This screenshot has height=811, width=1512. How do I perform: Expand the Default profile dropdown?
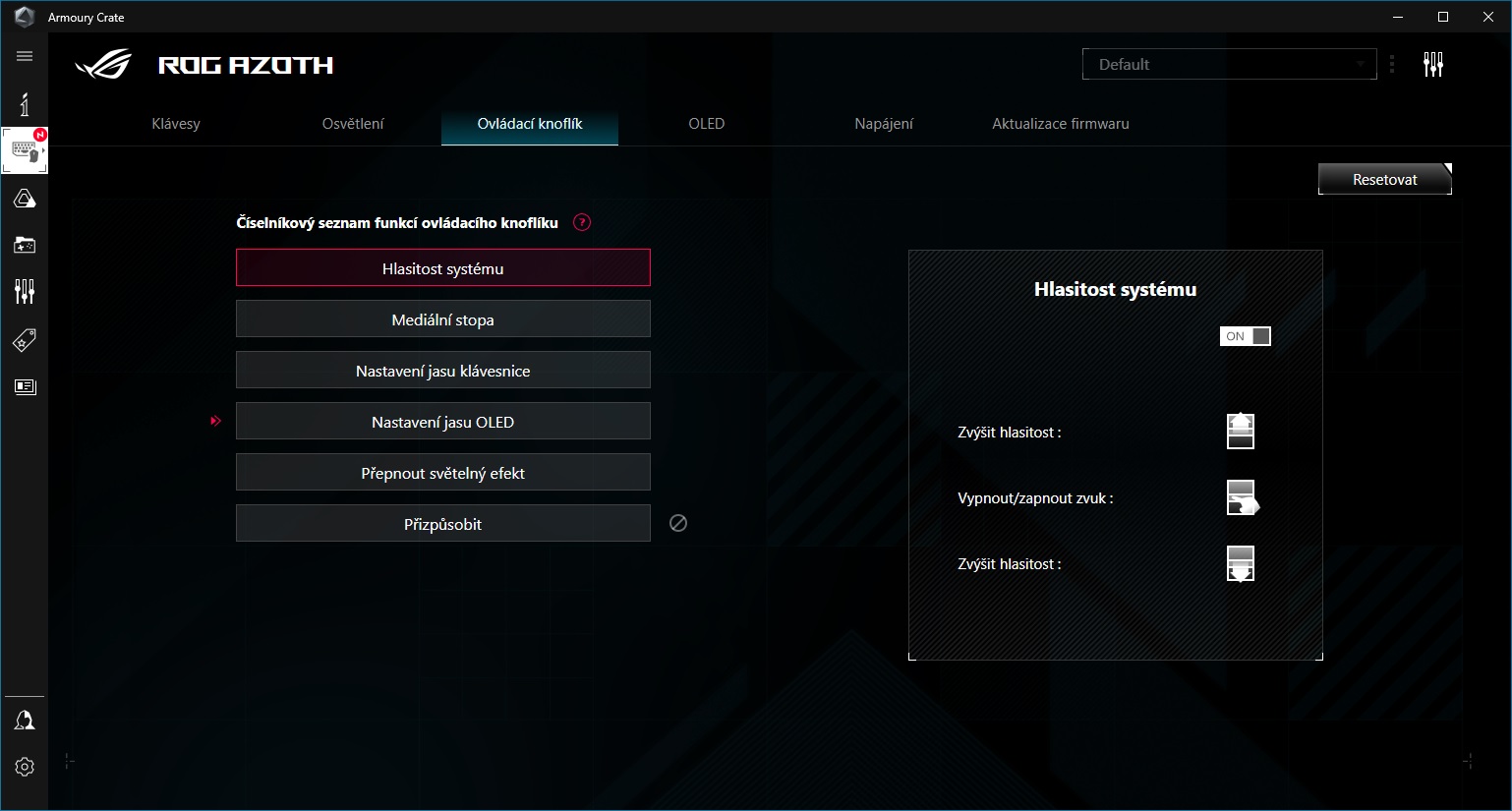click(x=1230, y=64)
